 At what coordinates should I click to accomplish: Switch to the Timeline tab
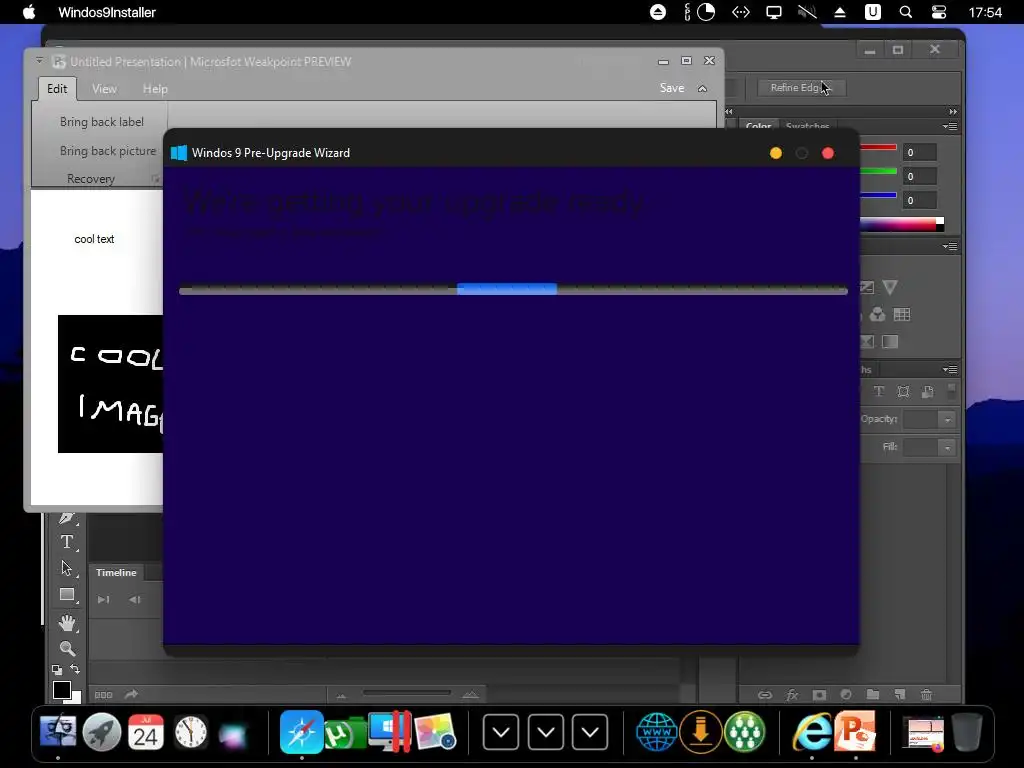[116, 572]
